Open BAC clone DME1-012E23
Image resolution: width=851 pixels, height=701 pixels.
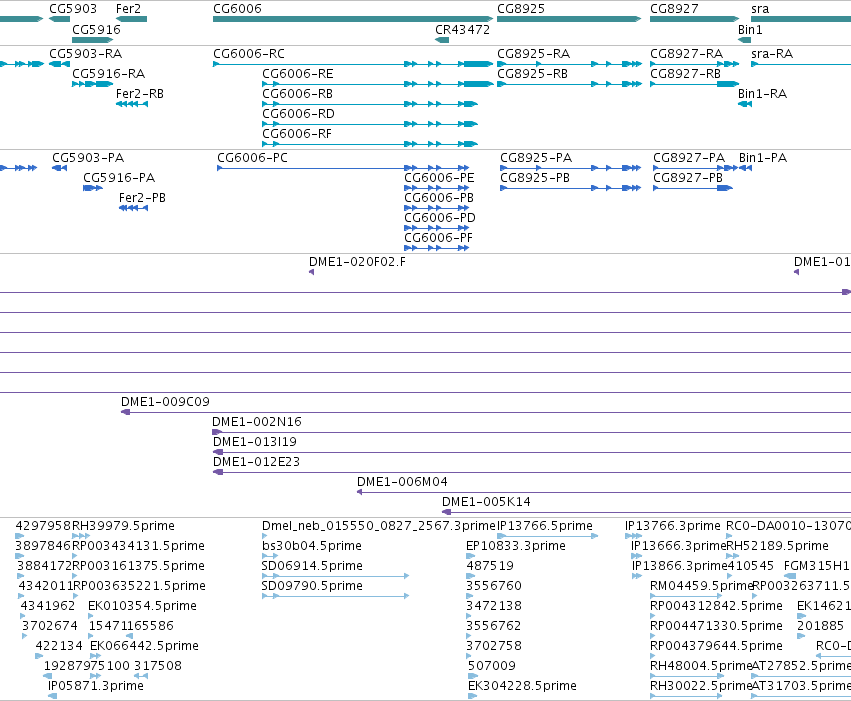click(x=256, y=462)
